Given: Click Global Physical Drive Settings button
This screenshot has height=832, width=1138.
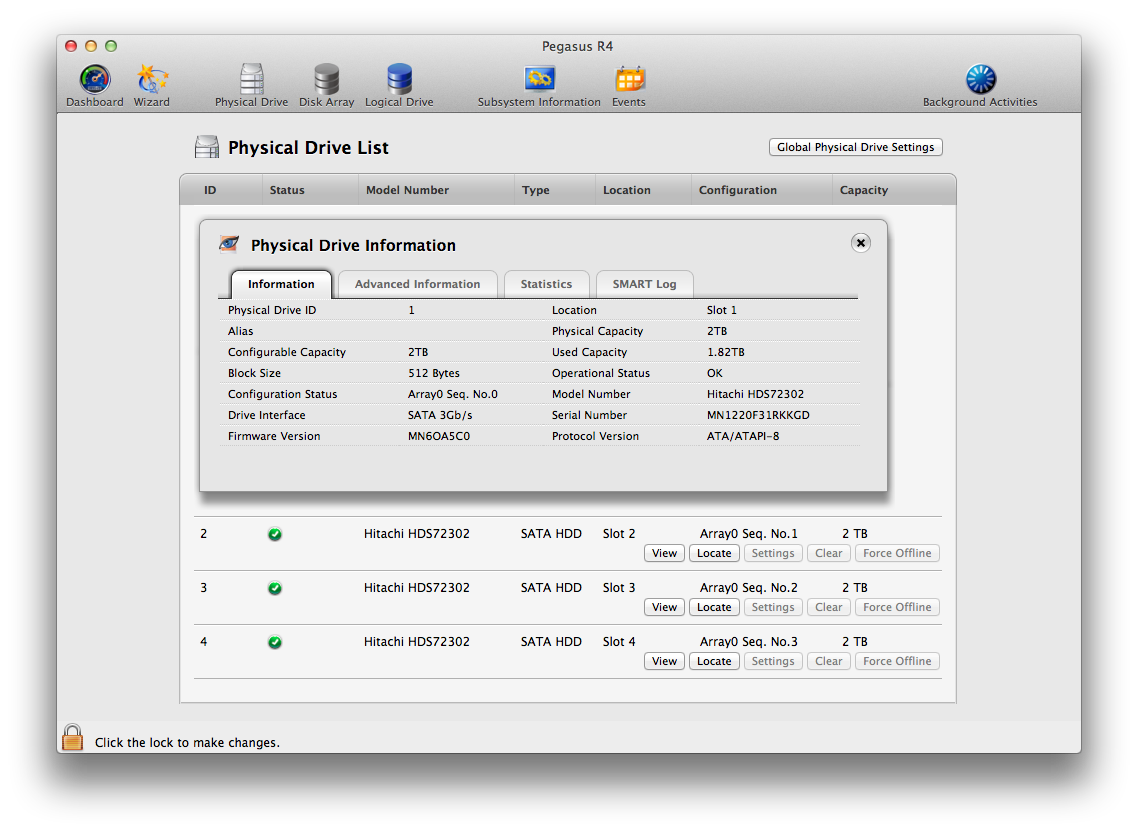Looking at the screenshot, I should [x=855, y=147].
